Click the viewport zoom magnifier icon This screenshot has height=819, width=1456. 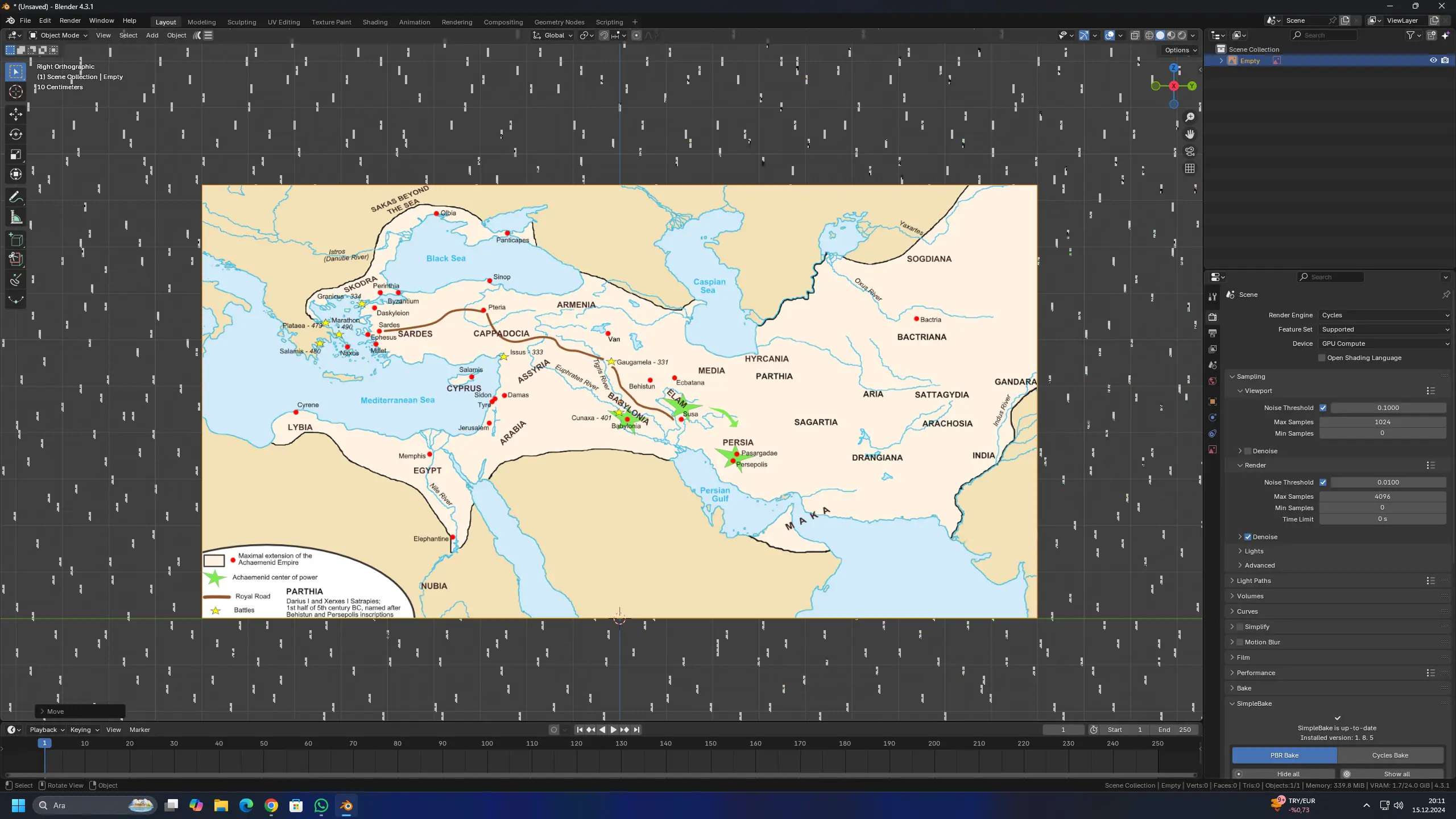pos(1190,117)
